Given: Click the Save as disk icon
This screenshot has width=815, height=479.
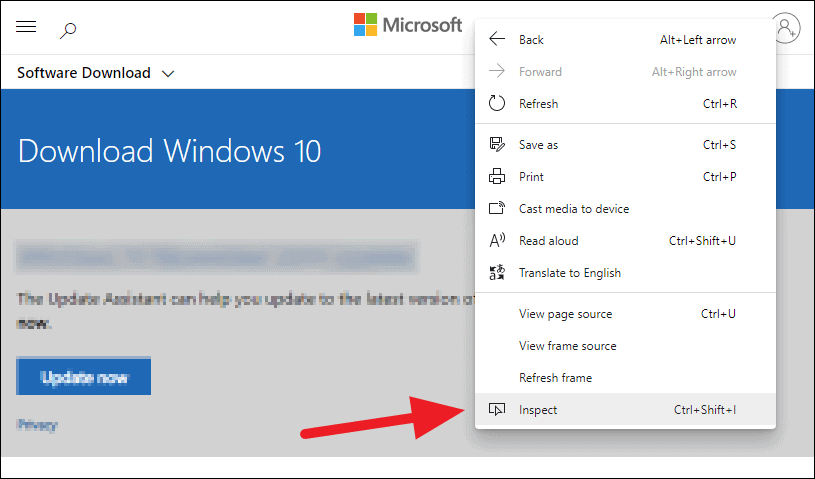Looking at the screenshot, I should click(x=497, y=144).
